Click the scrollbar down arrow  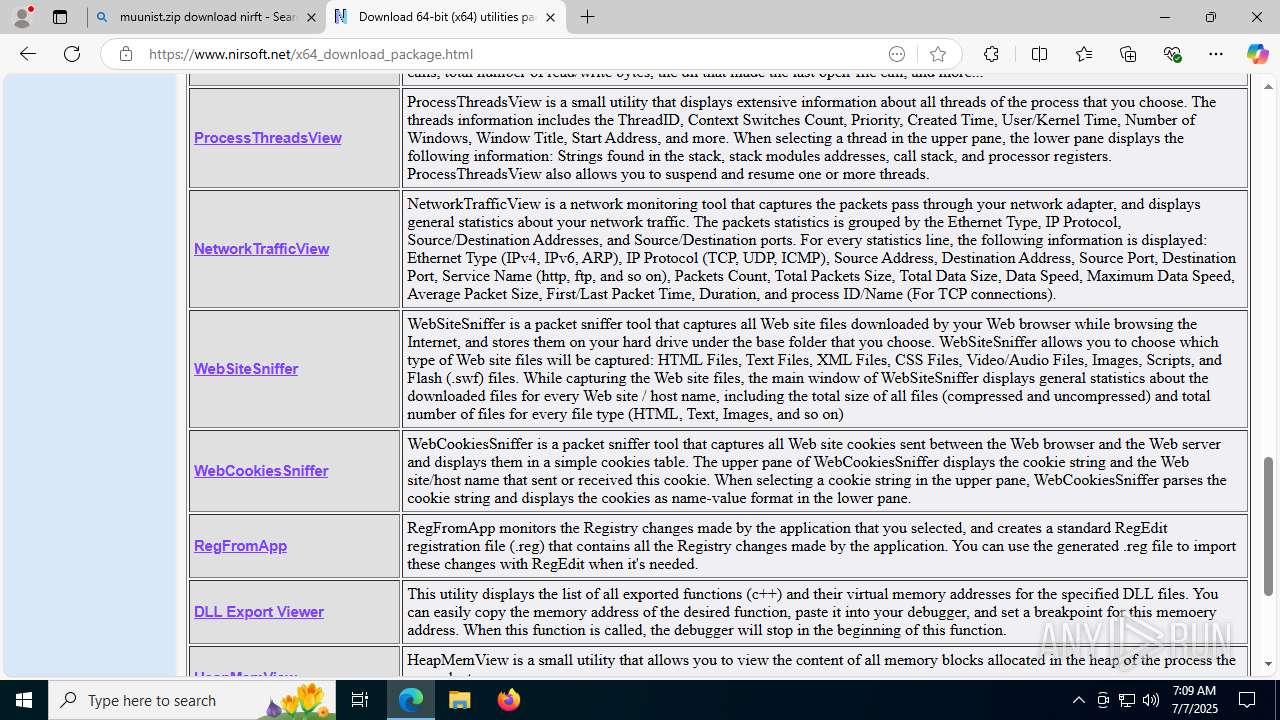(x=1269, y=664)
